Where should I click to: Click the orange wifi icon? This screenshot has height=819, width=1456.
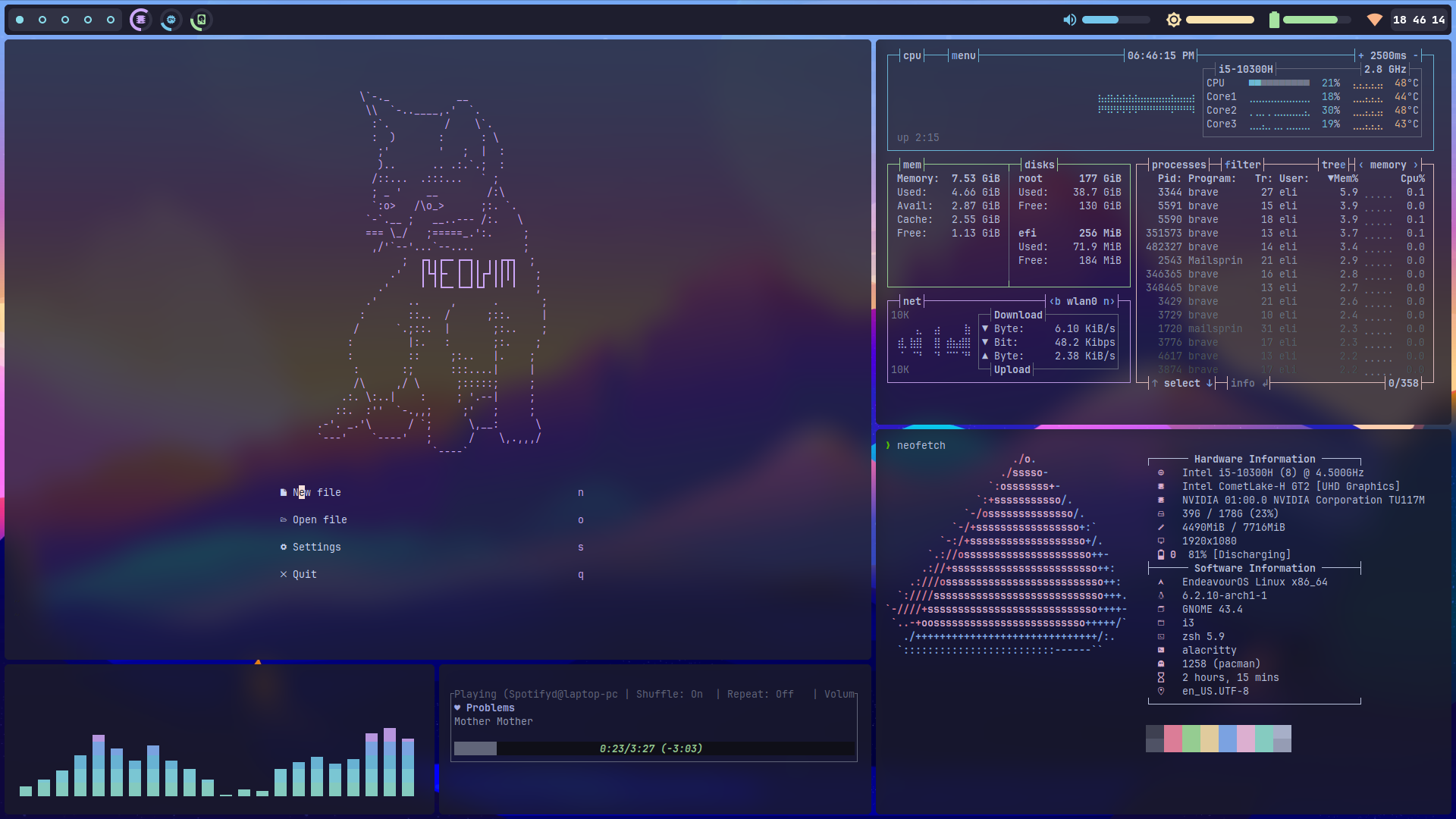[x=1374, y=20]
